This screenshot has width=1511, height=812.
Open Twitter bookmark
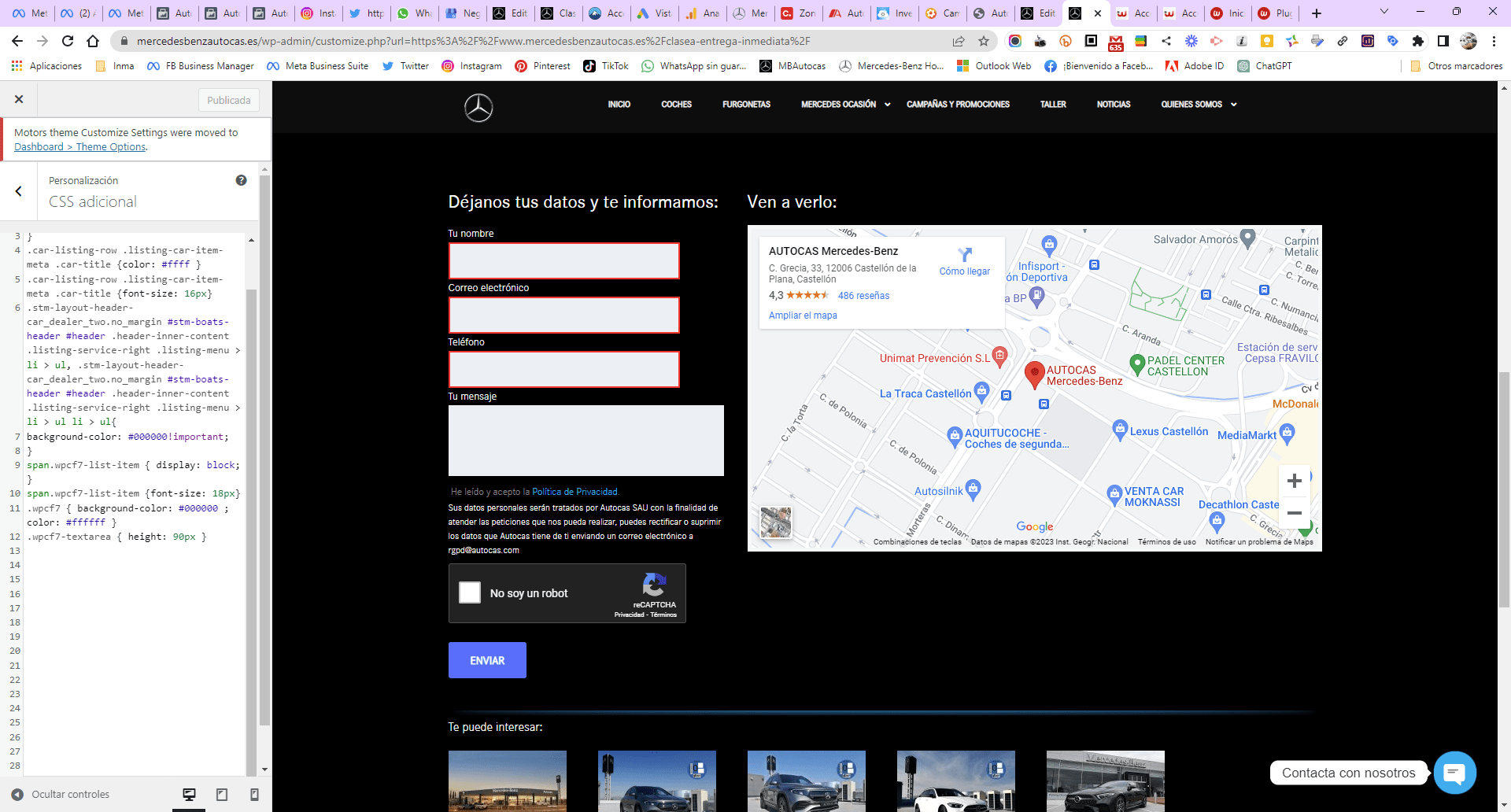(x=406, y=66)
